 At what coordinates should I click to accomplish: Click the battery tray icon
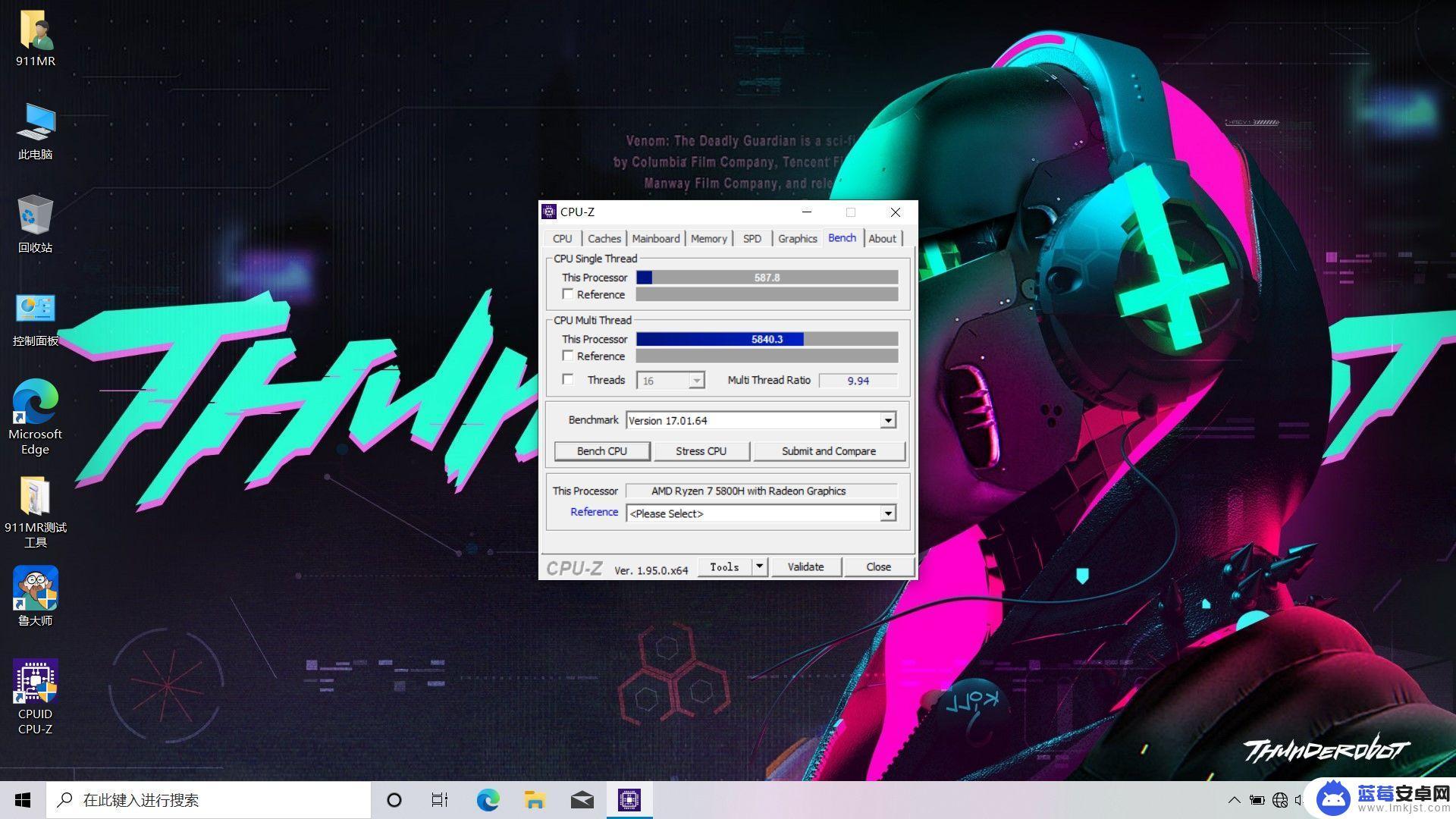coord(1257,800)
